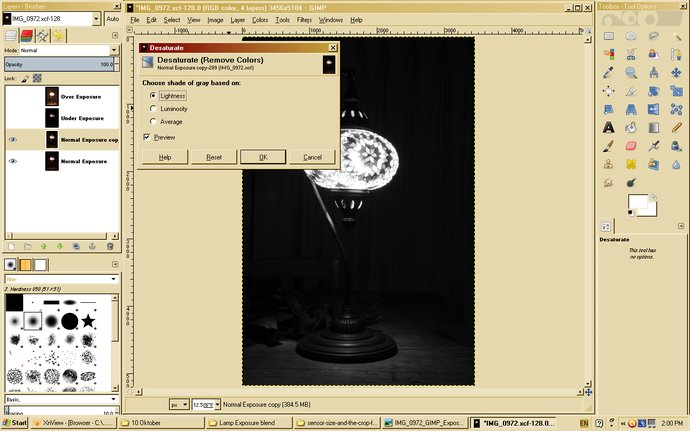690x431 pixels.
Task: Select the Bucket Fill tool
Action: [x=631, y=128]
